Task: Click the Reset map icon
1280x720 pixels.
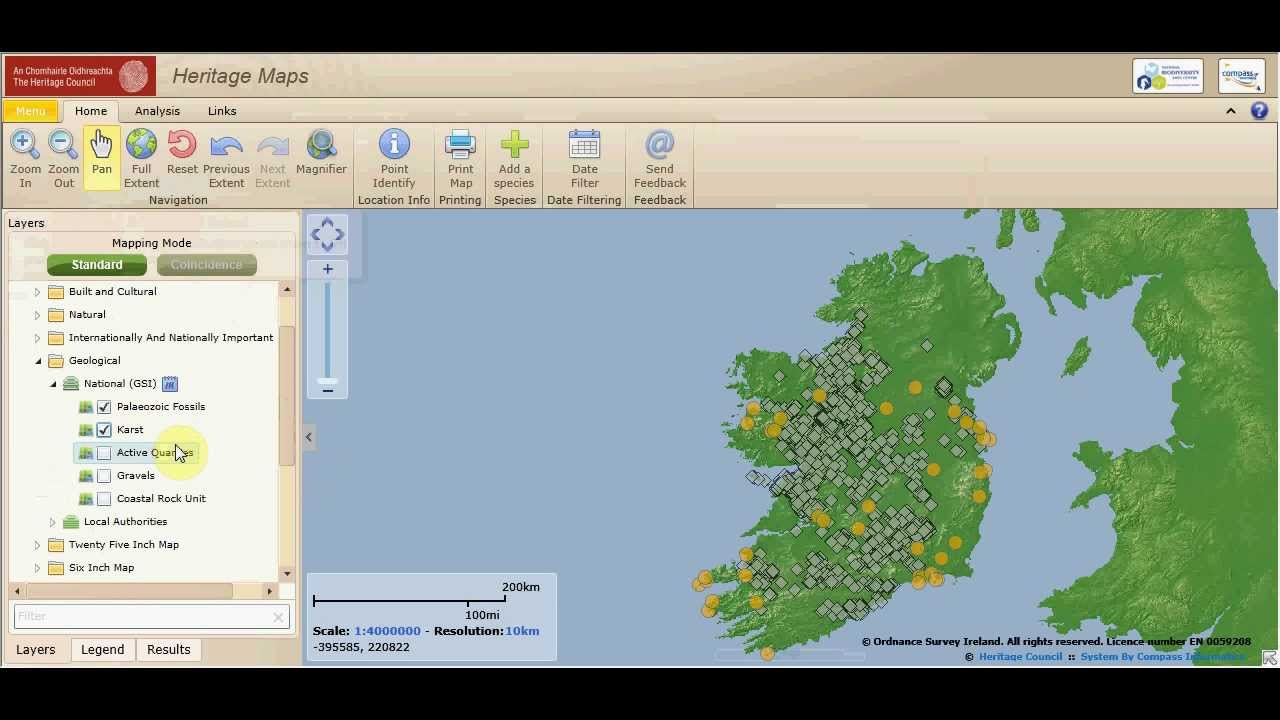Action: click(182, 152)
